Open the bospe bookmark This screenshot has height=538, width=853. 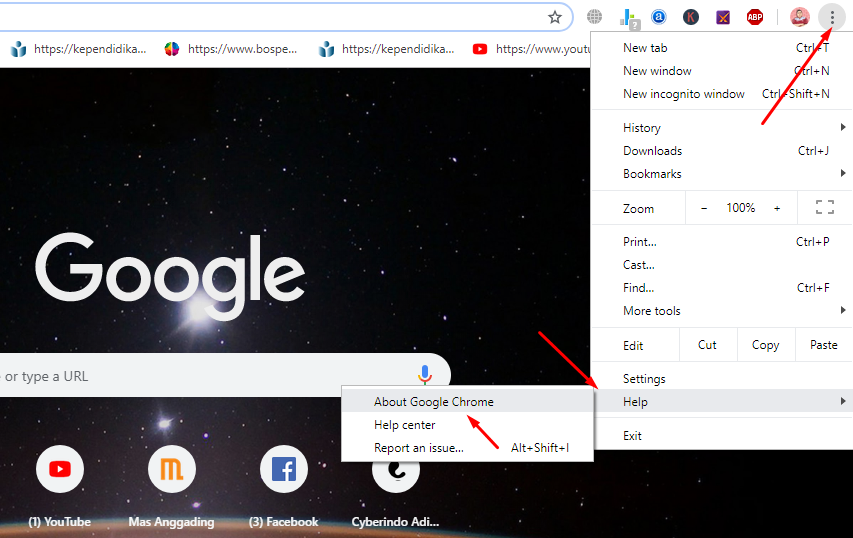click(231, 49)
